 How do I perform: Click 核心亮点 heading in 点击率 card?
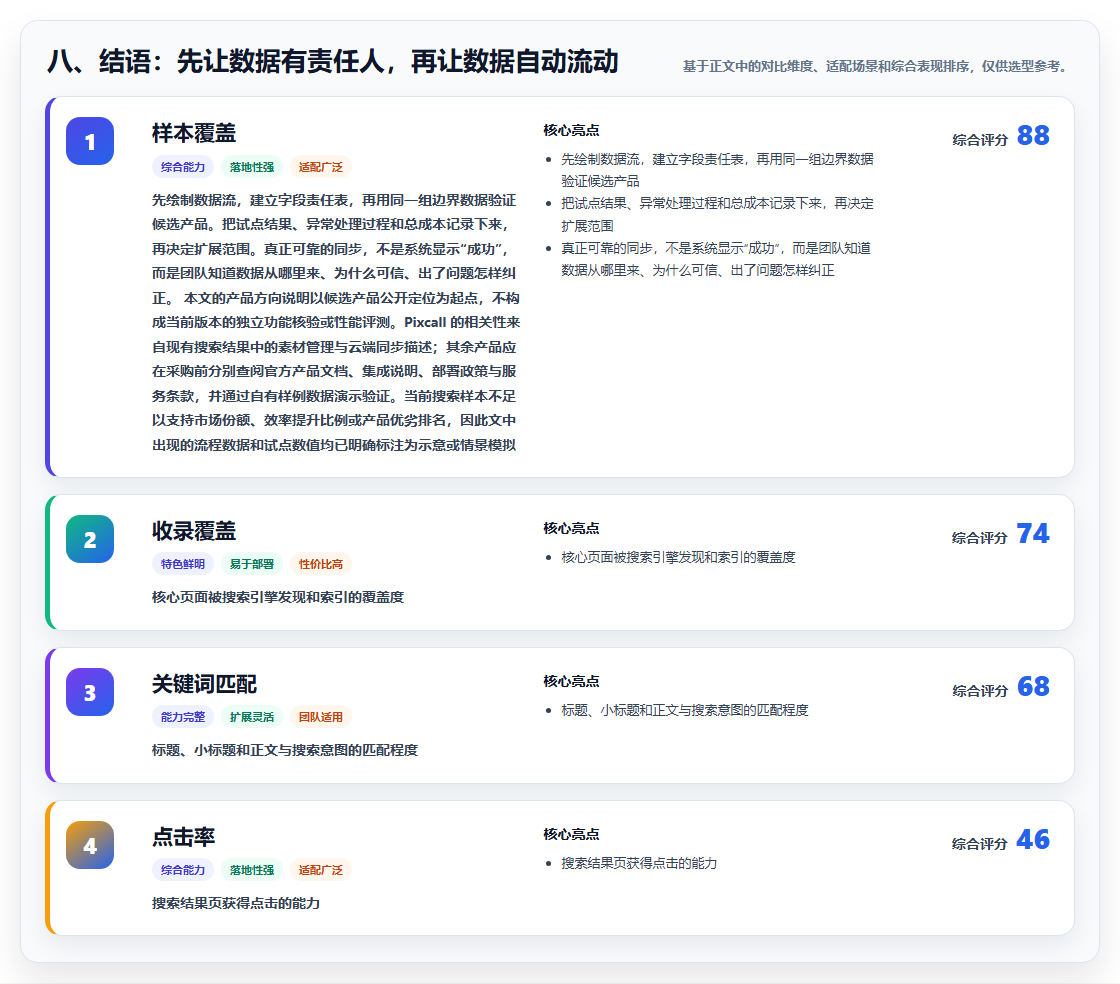coord(571,834)
